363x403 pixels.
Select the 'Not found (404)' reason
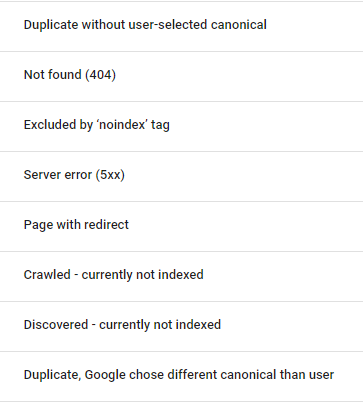pos(181,76)
